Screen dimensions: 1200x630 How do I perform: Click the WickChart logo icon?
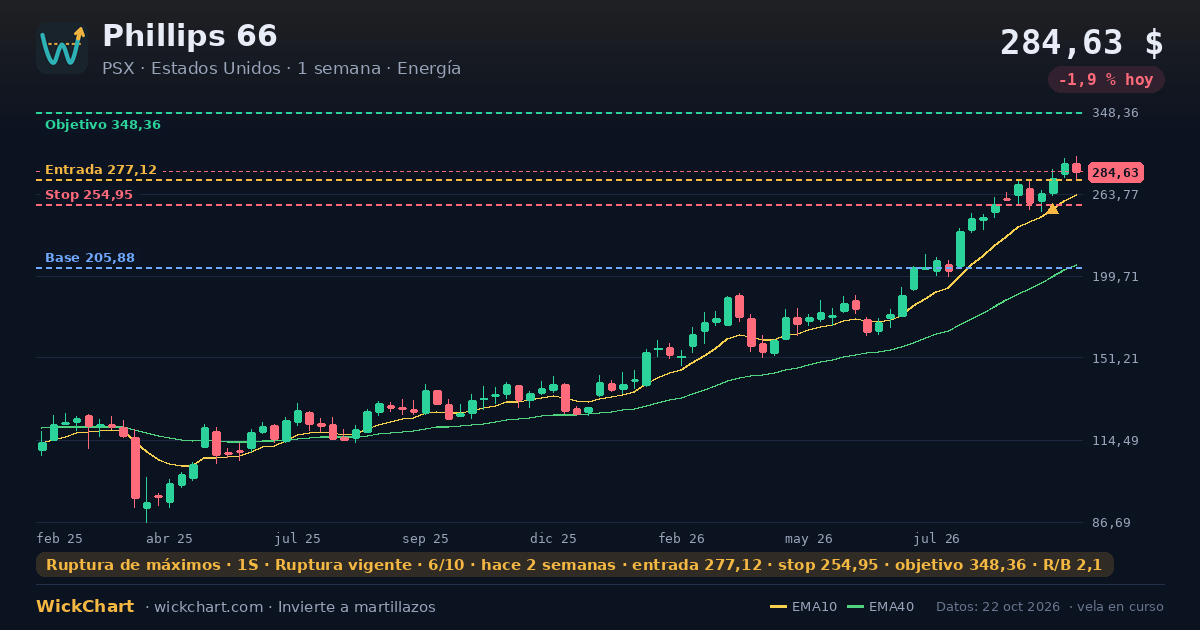point(62,48)
